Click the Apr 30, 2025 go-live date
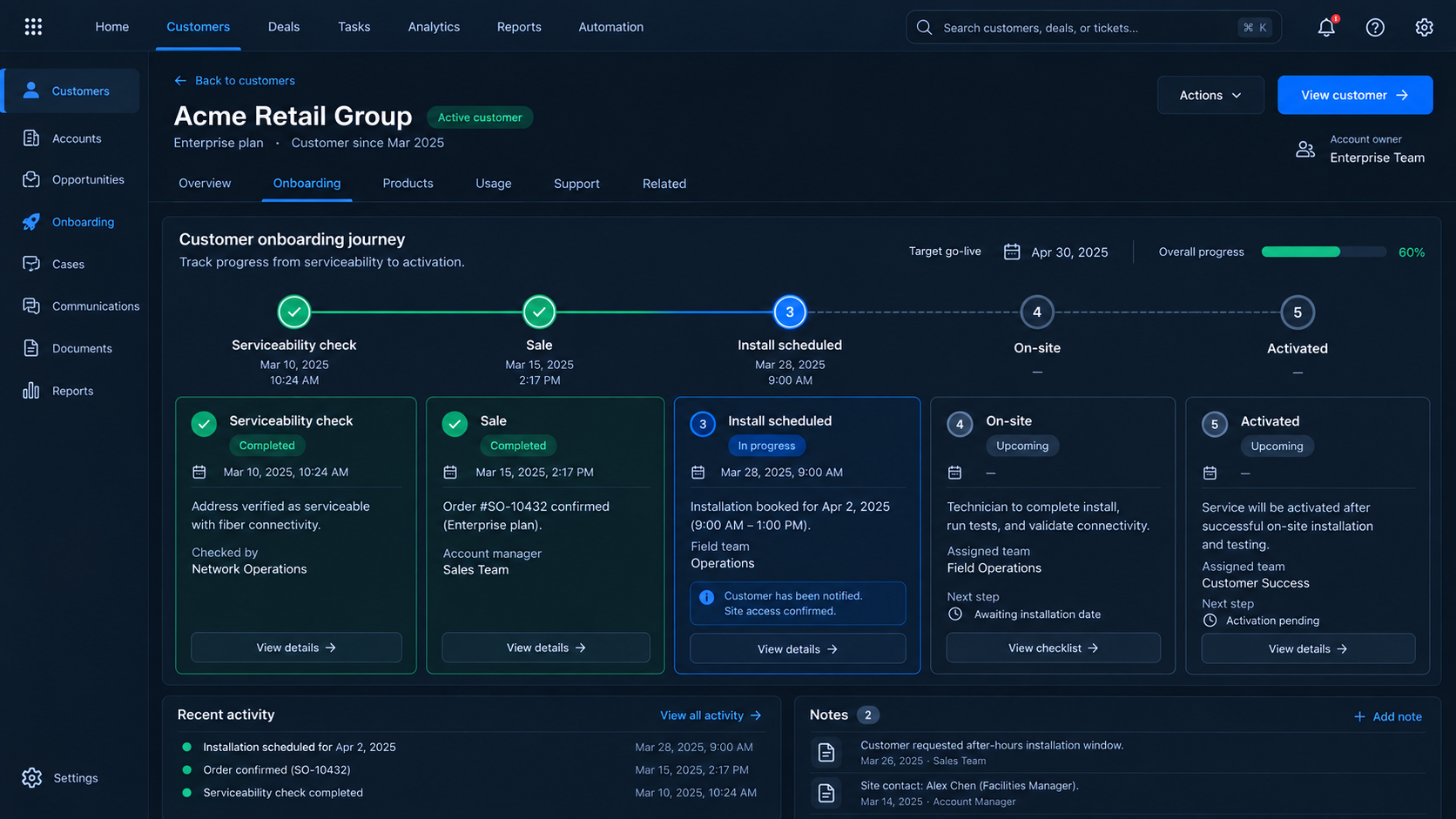 pyautogui.click(x=1069, y=252)
